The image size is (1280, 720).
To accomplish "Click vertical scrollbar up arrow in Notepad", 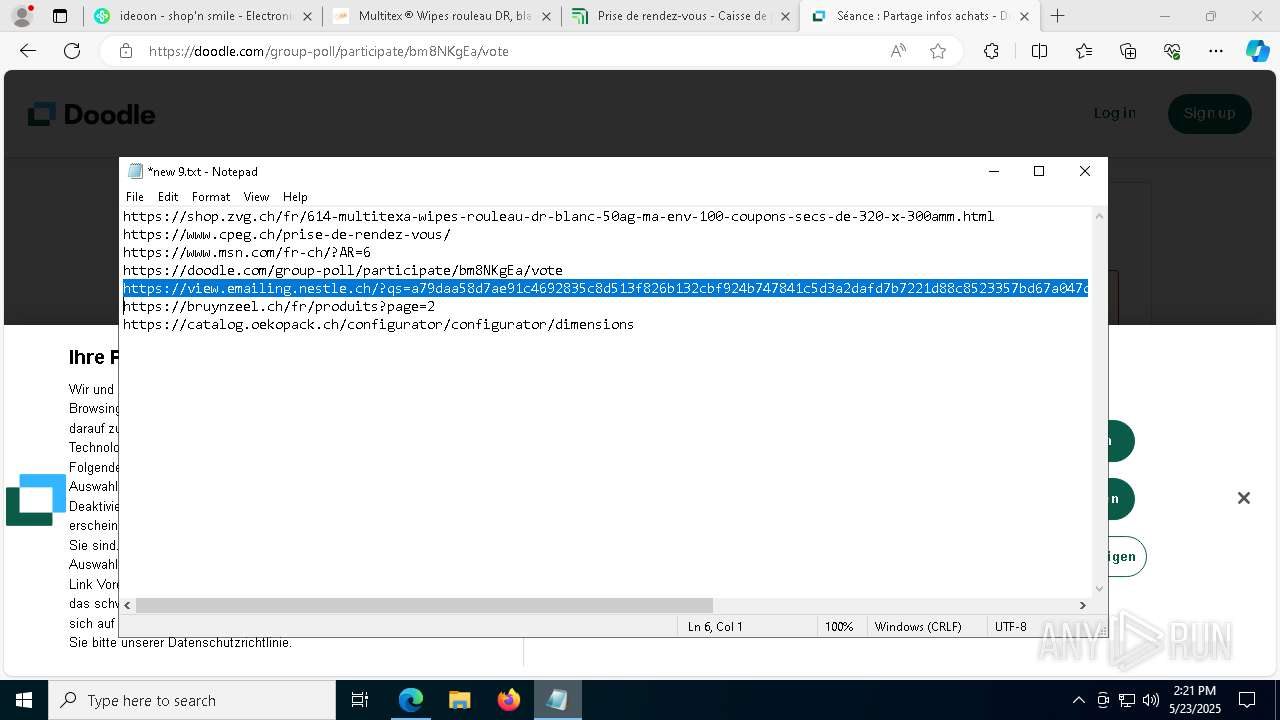I will (x=1100, y=215).
